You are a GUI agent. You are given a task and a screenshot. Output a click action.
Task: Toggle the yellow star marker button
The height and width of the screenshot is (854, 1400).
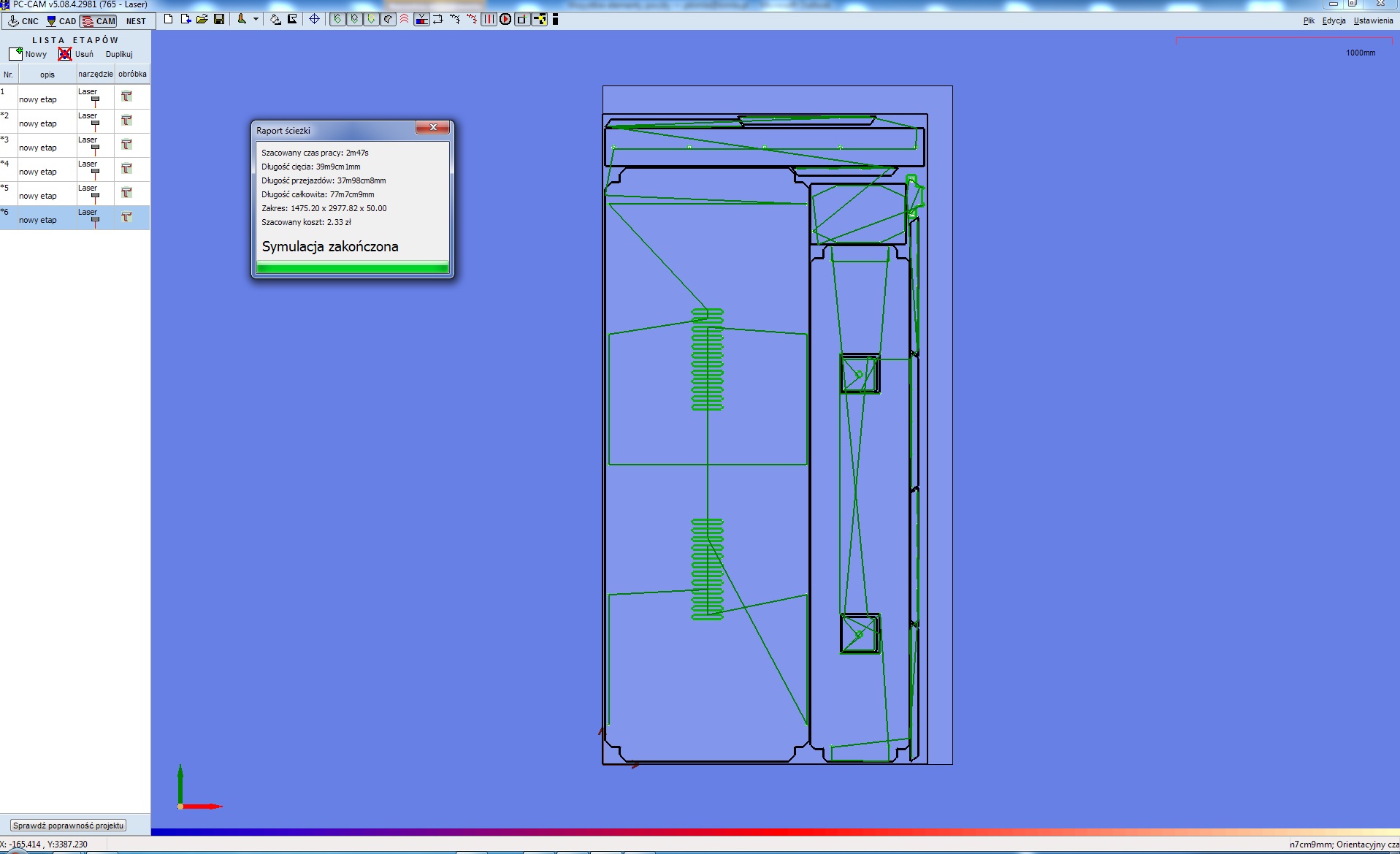pyautogui.click(x=540, y=19)
